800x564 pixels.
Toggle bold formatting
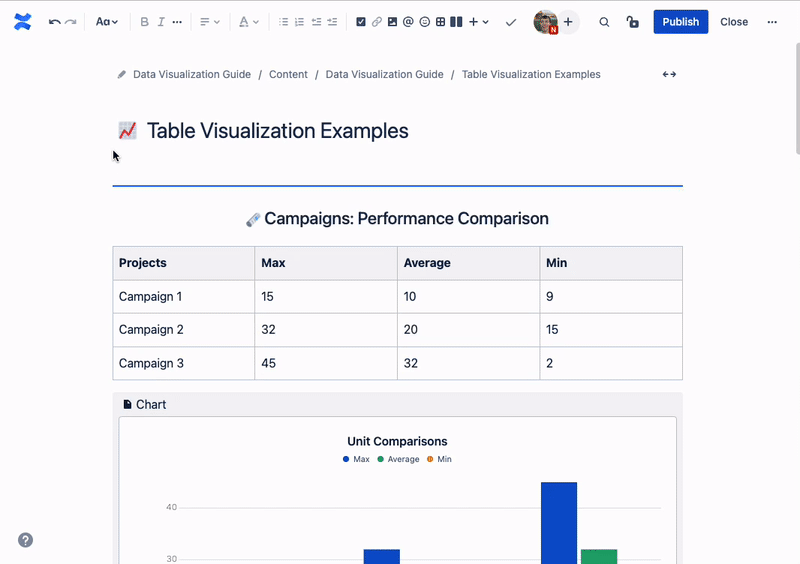(144, 22)
